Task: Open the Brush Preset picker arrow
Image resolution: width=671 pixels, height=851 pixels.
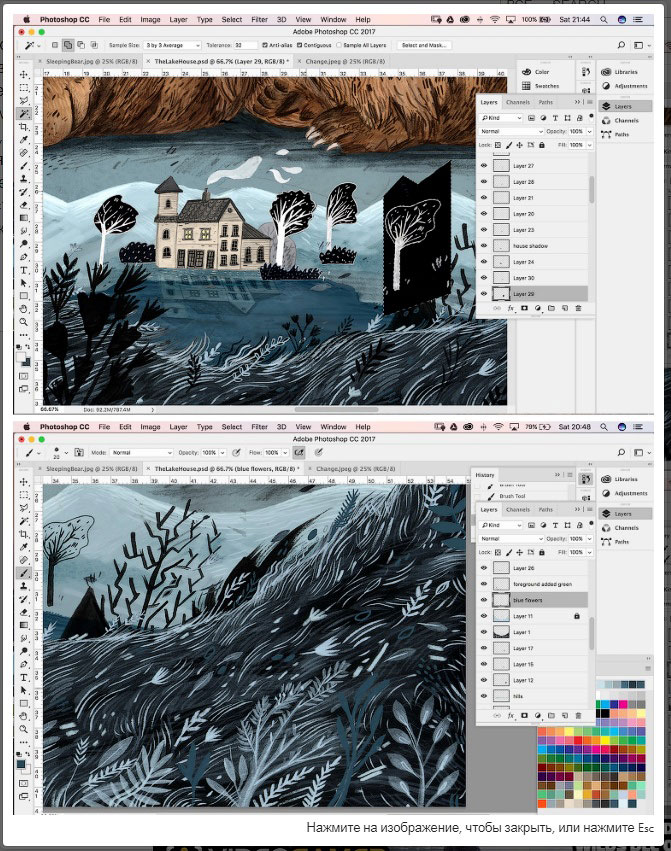Action: [66, 452]
